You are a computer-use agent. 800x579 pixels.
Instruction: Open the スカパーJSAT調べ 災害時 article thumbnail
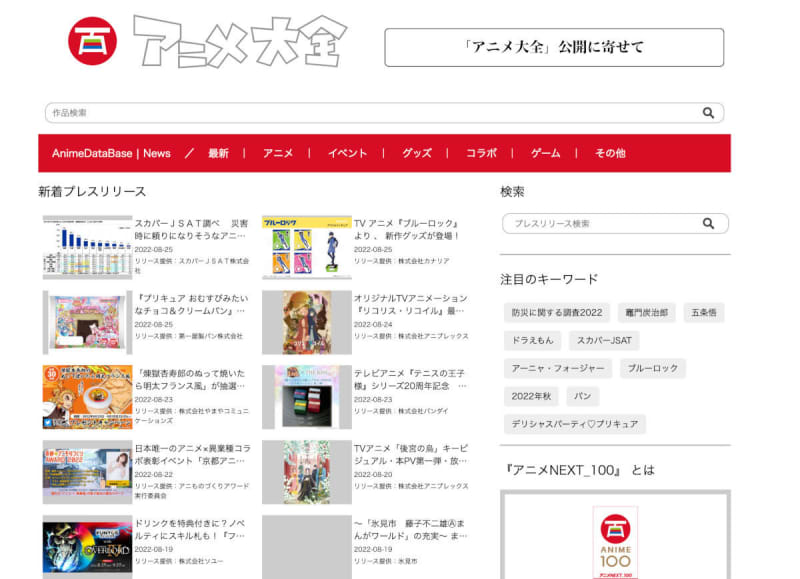tap(87, 247)
